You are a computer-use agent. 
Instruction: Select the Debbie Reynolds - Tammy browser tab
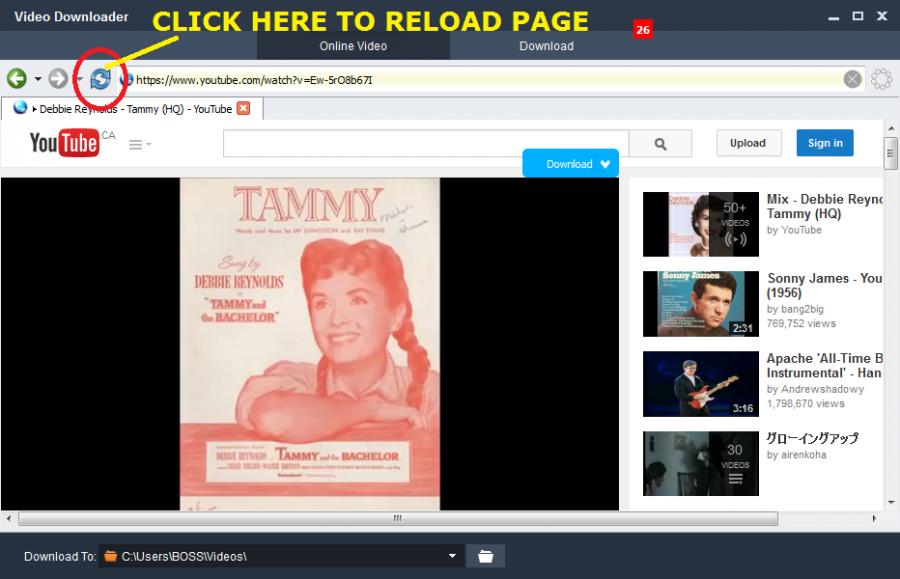point(133,108)
